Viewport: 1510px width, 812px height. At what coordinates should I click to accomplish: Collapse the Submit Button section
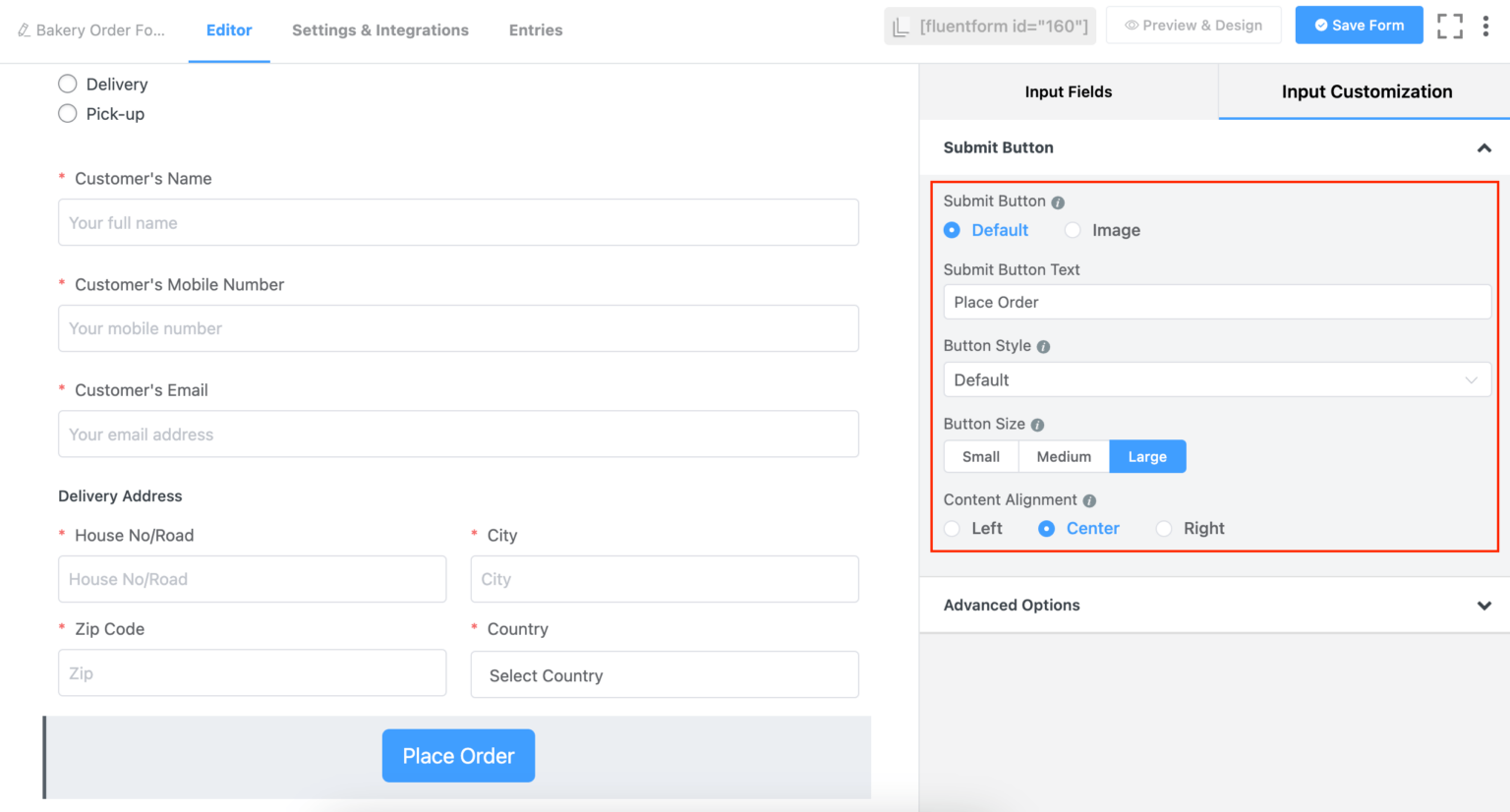1483,147
